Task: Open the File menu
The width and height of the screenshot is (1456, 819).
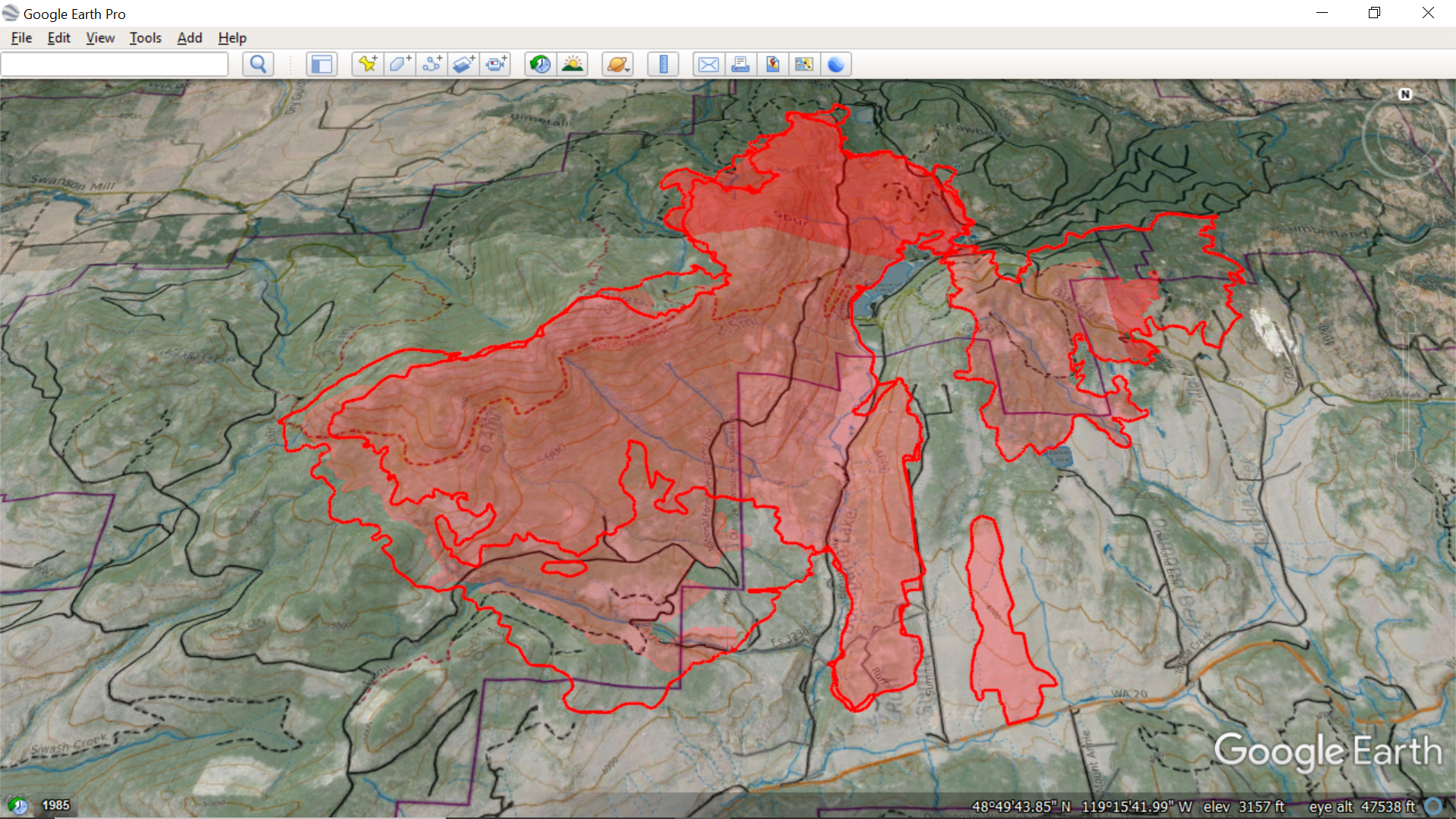Action: coord(21,38)
